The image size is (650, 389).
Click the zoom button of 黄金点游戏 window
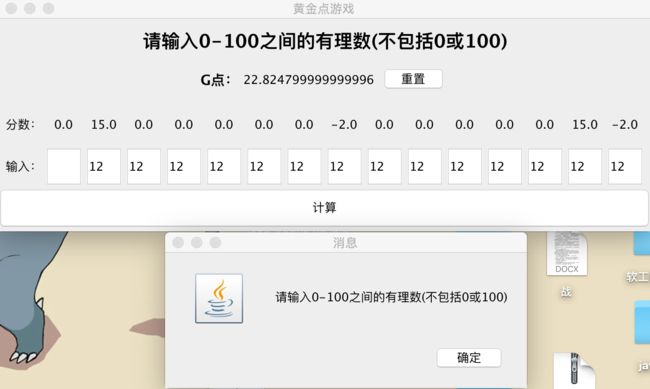click(49, 8)
